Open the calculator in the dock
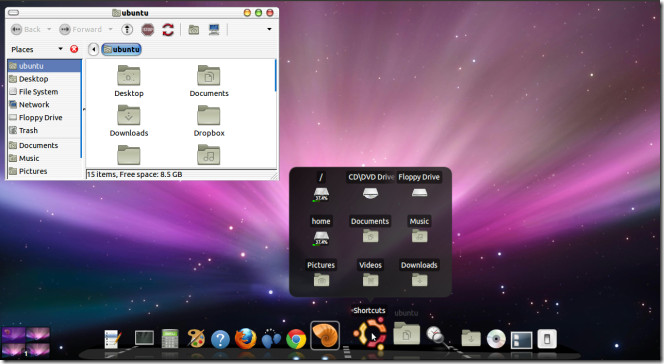The width and height of the screenshot is (664, 364). pos(170,339)
